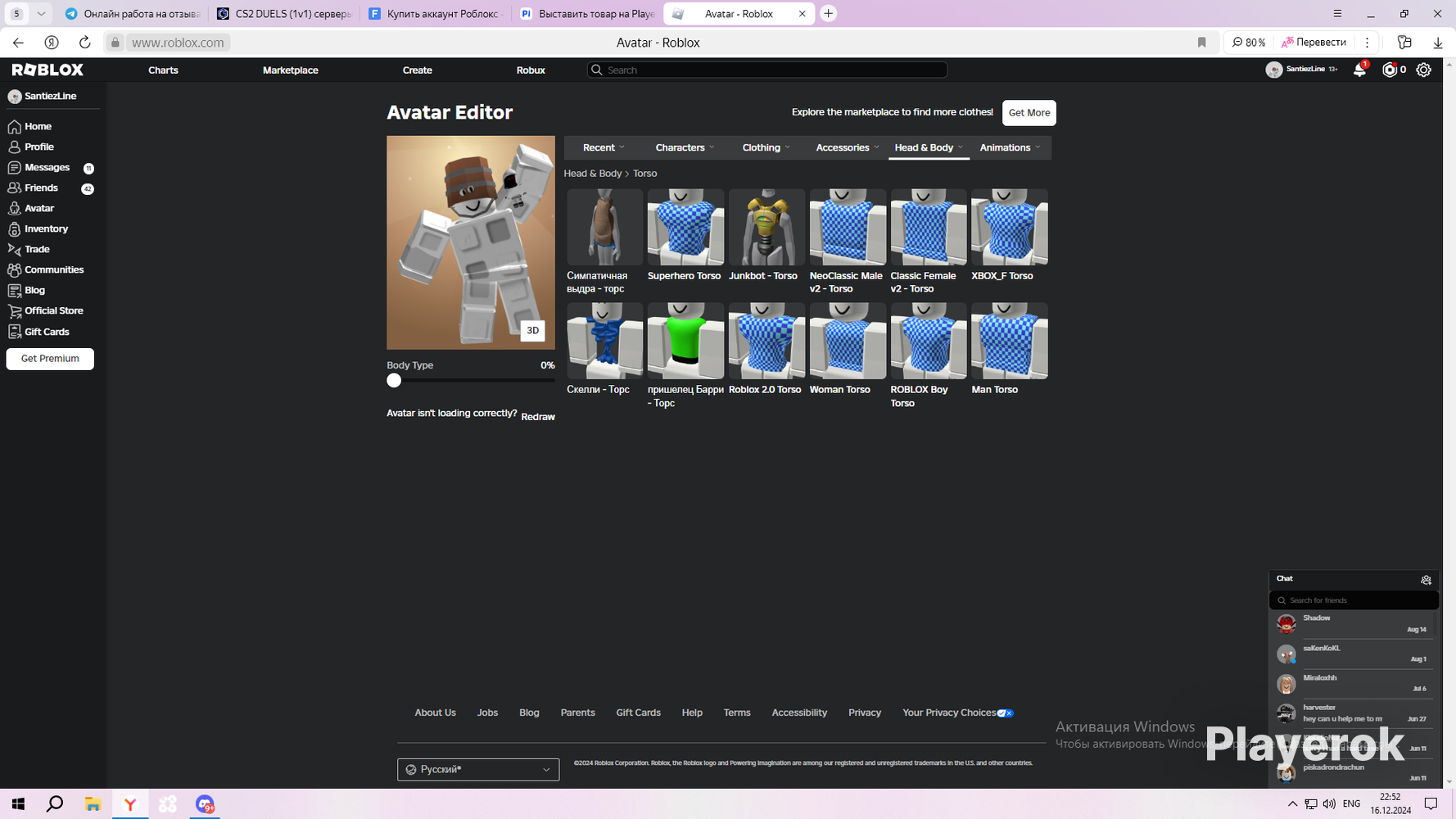Image resolution: width=1456 pixels, height=819 pixels.
Task: Select the Man Torso thumbnail
Action: (1010, 341)
